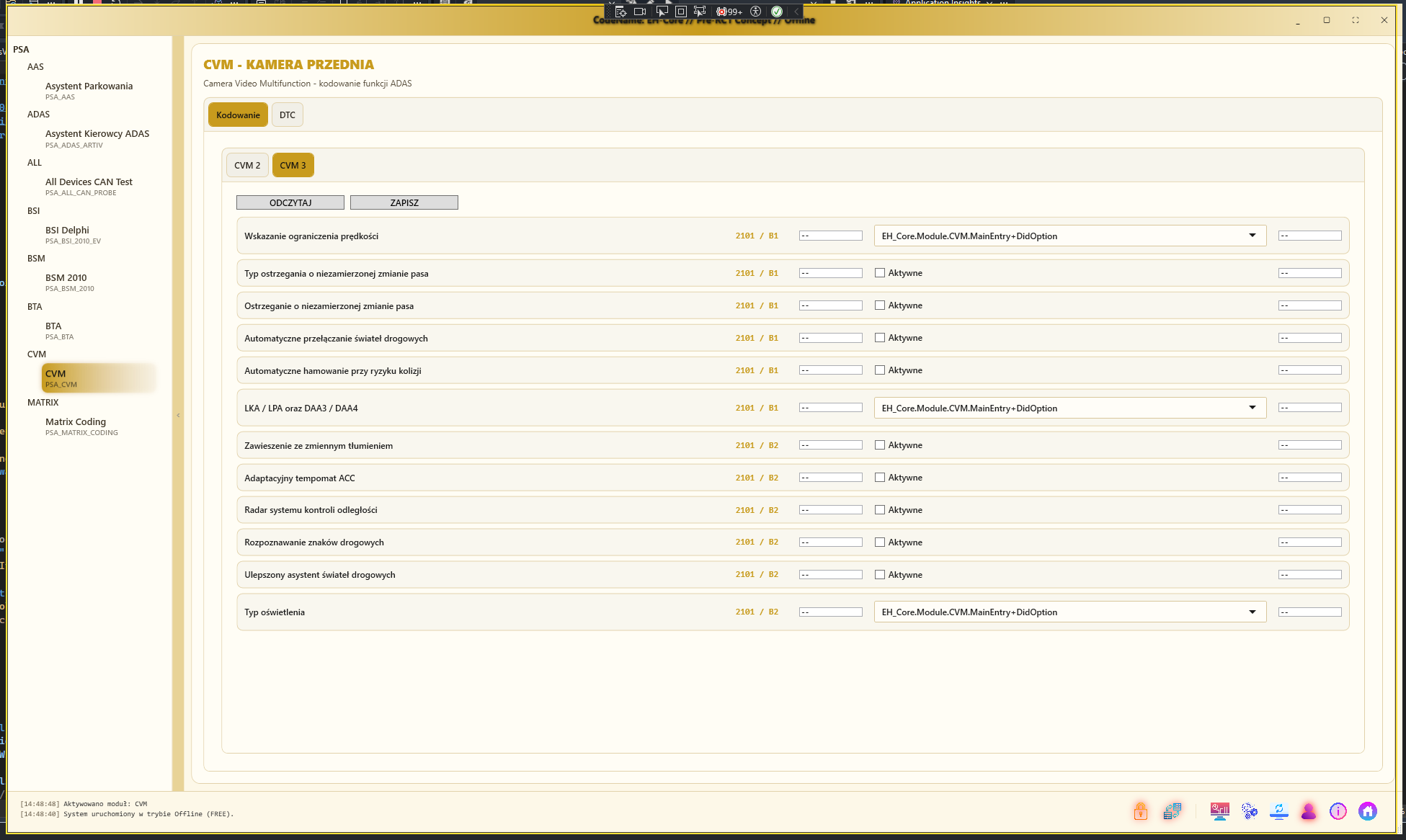This screenshot has height=840, width=1406.
Task: Open the monitor statistics chart icon
Action: tap(1220, 811)
